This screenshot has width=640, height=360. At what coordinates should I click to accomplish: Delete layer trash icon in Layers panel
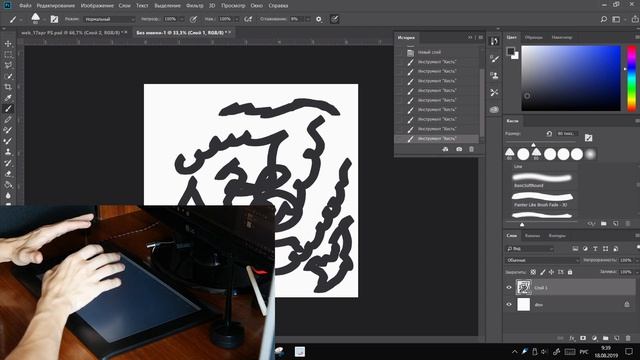628,338
